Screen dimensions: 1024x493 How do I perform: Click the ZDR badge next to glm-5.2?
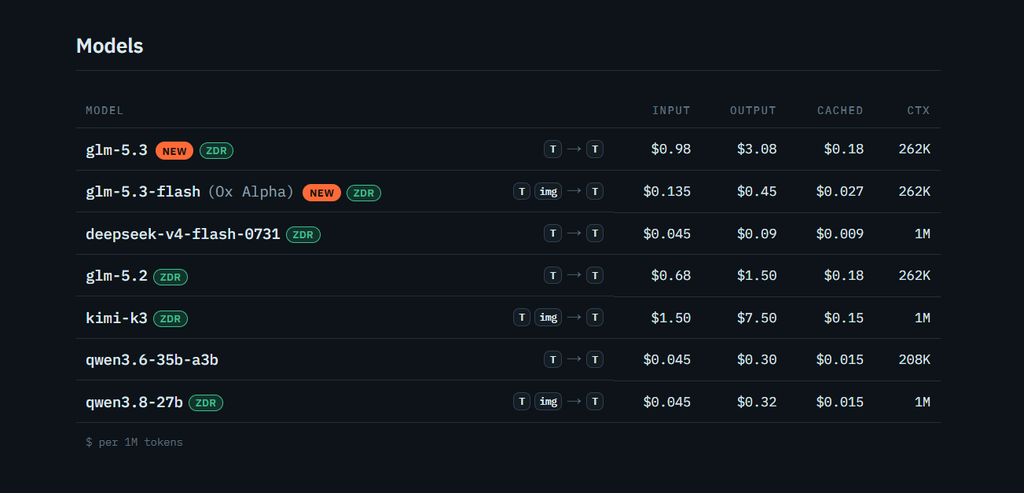click(x=170, y=277)
